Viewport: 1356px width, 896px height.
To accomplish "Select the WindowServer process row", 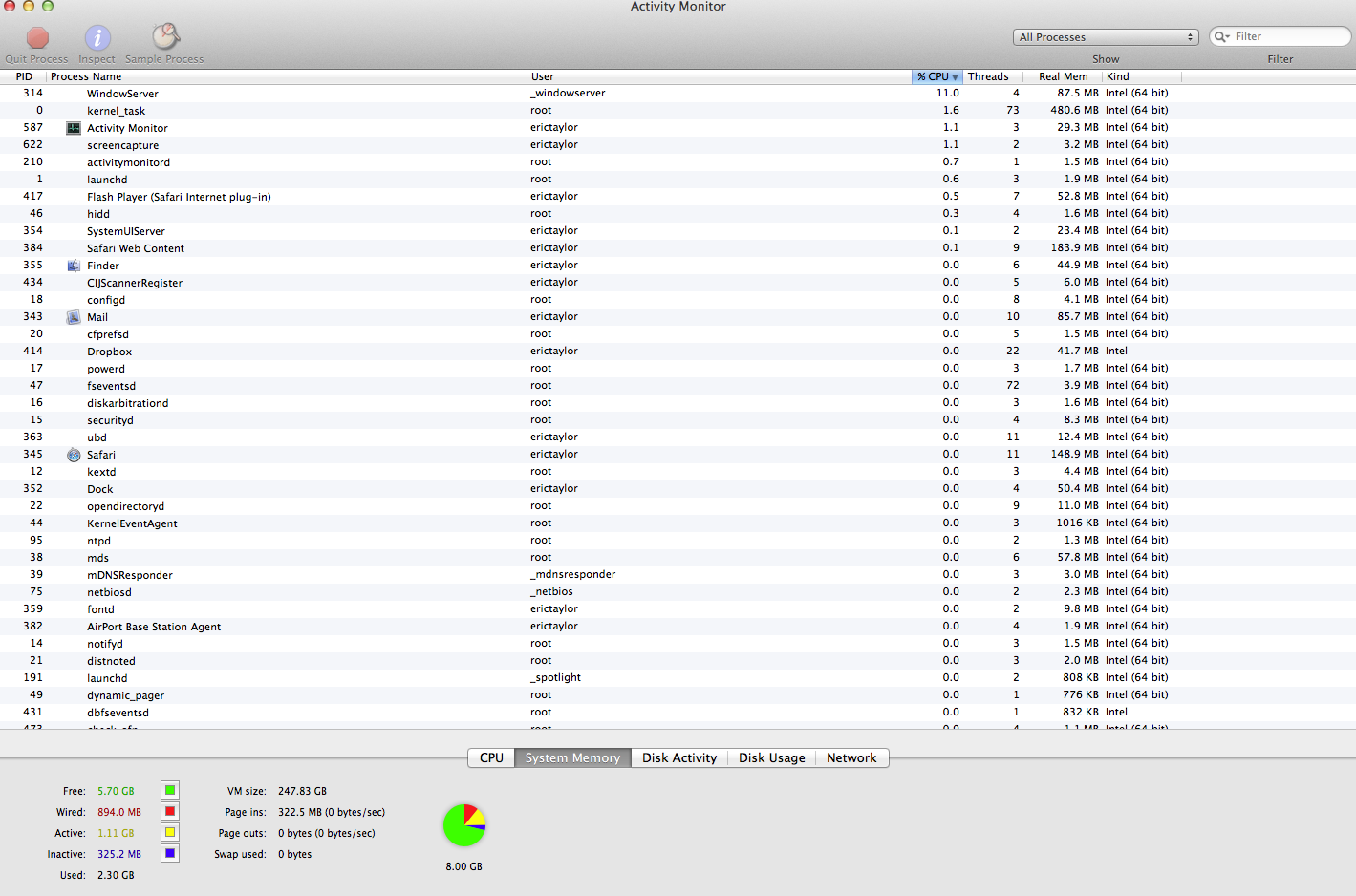I will click(x=678, y=94).
